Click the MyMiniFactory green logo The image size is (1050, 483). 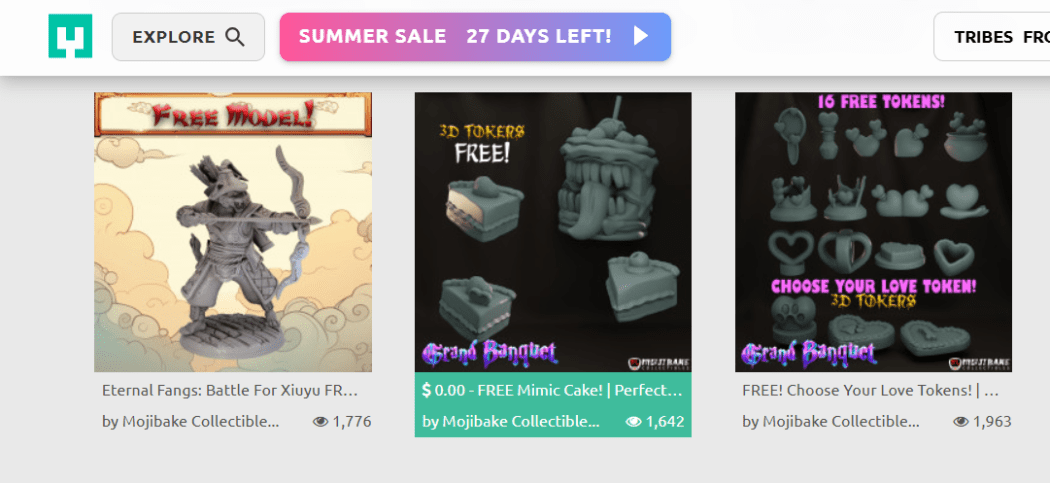tap(70, 36)
